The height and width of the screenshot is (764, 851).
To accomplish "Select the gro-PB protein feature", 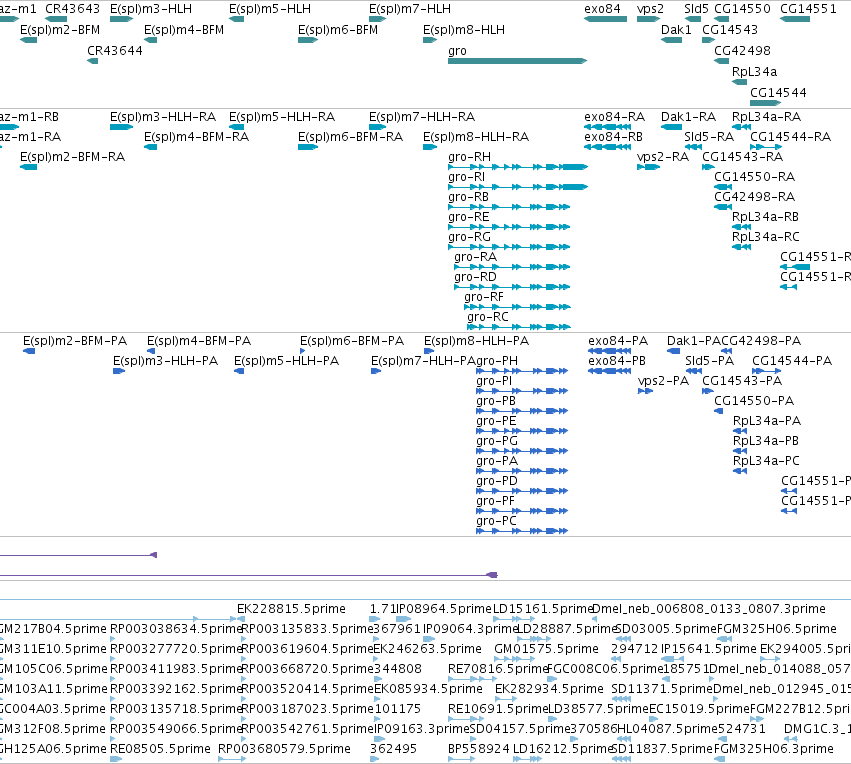I will point(522,411).
